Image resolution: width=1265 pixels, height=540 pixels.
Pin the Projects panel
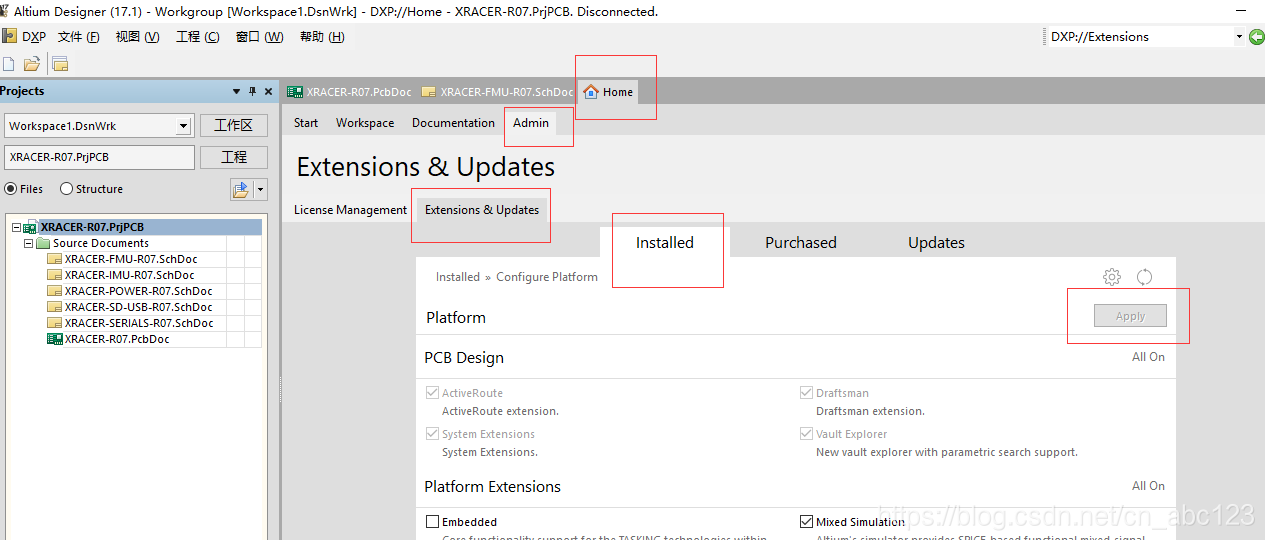pos(252,91)
